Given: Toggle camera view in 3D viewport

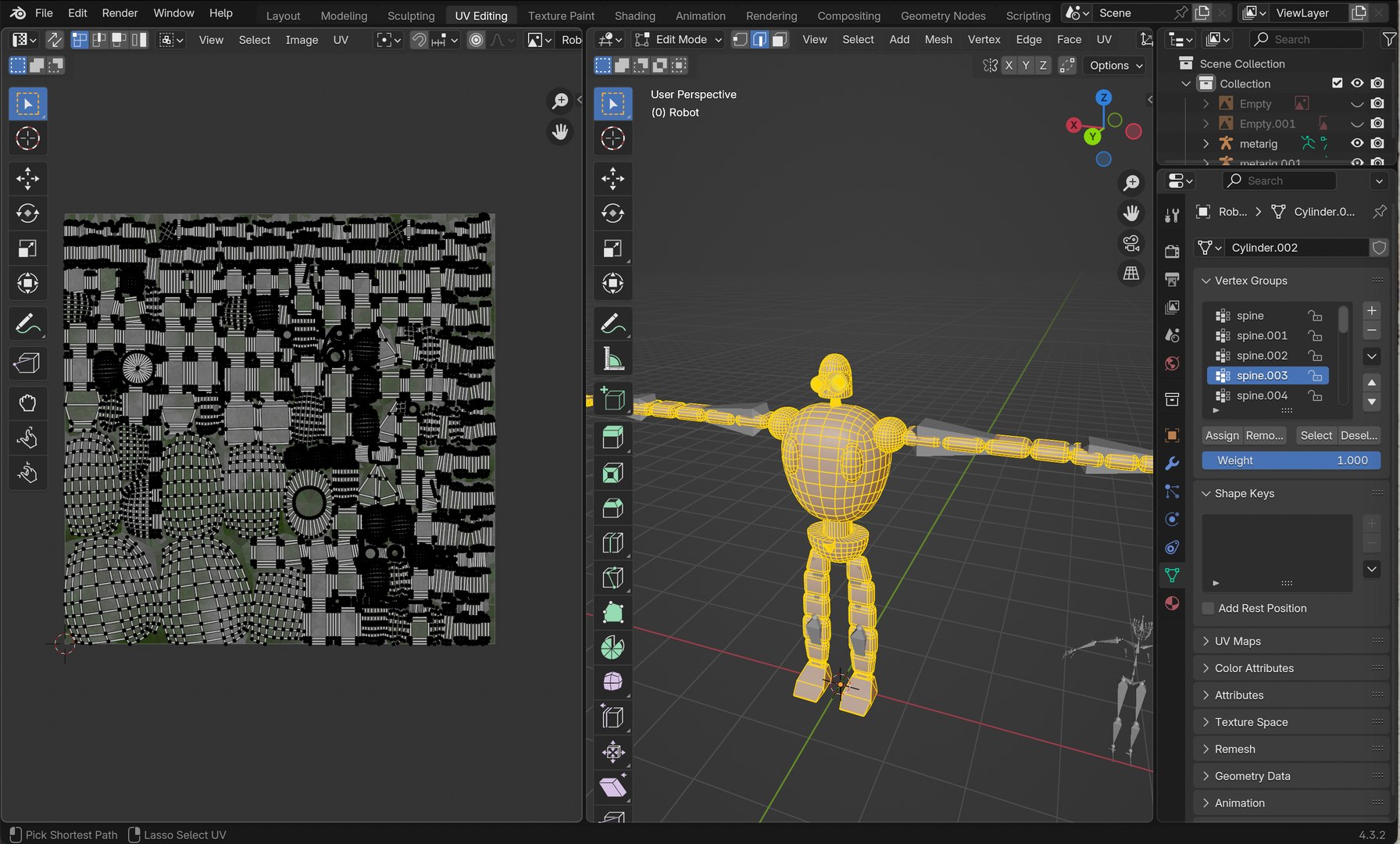Looking at the screenshot, I should click(1131, 243).
